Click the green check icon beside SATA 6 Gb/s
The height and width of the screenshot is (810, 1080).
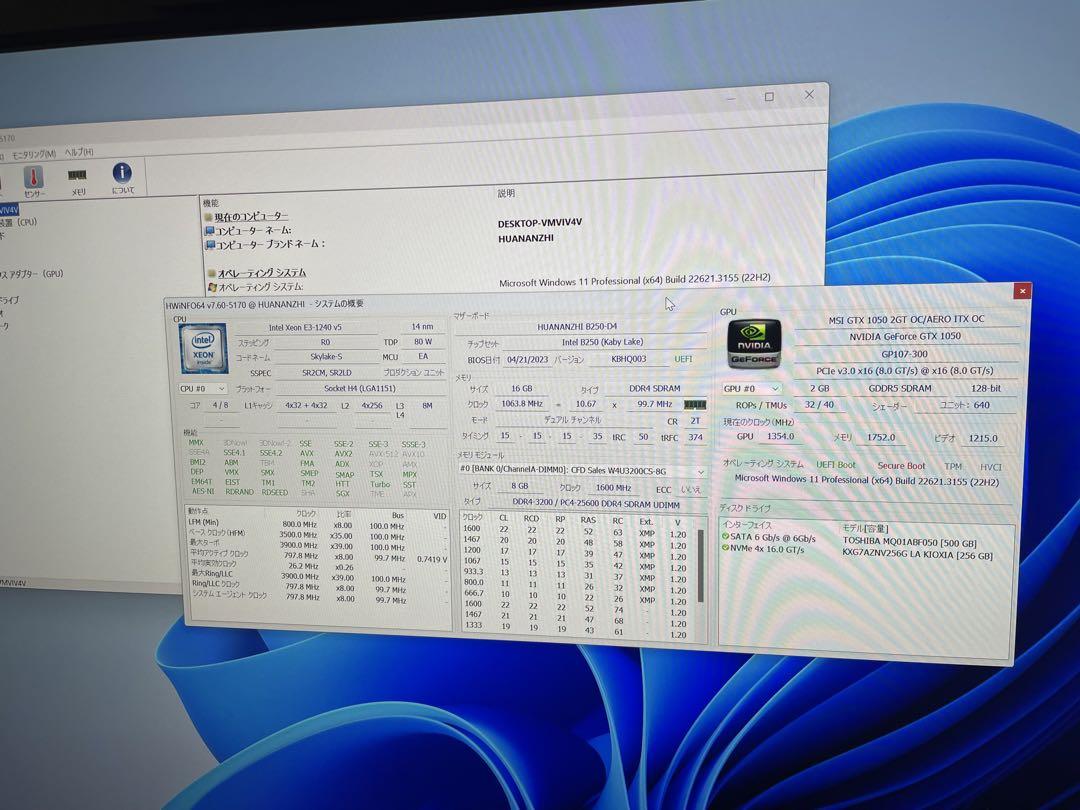[x=725, y=537]
